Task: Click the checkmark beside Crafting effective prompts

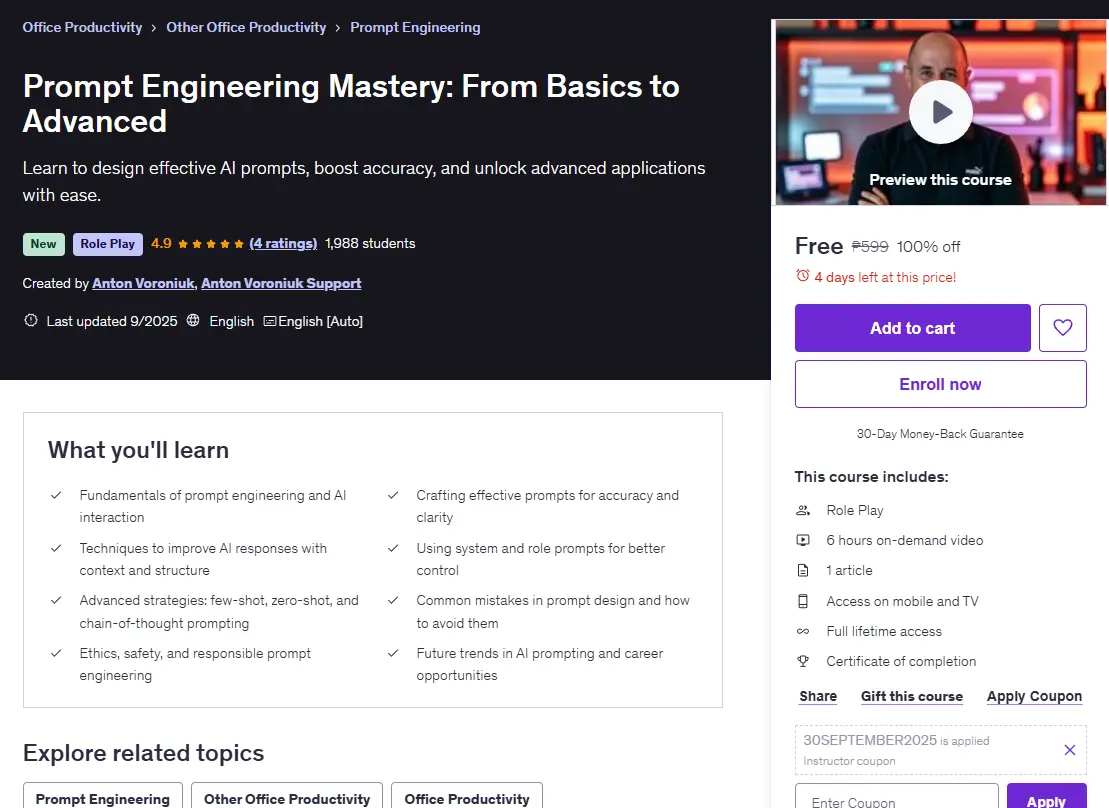Action: 393,495
